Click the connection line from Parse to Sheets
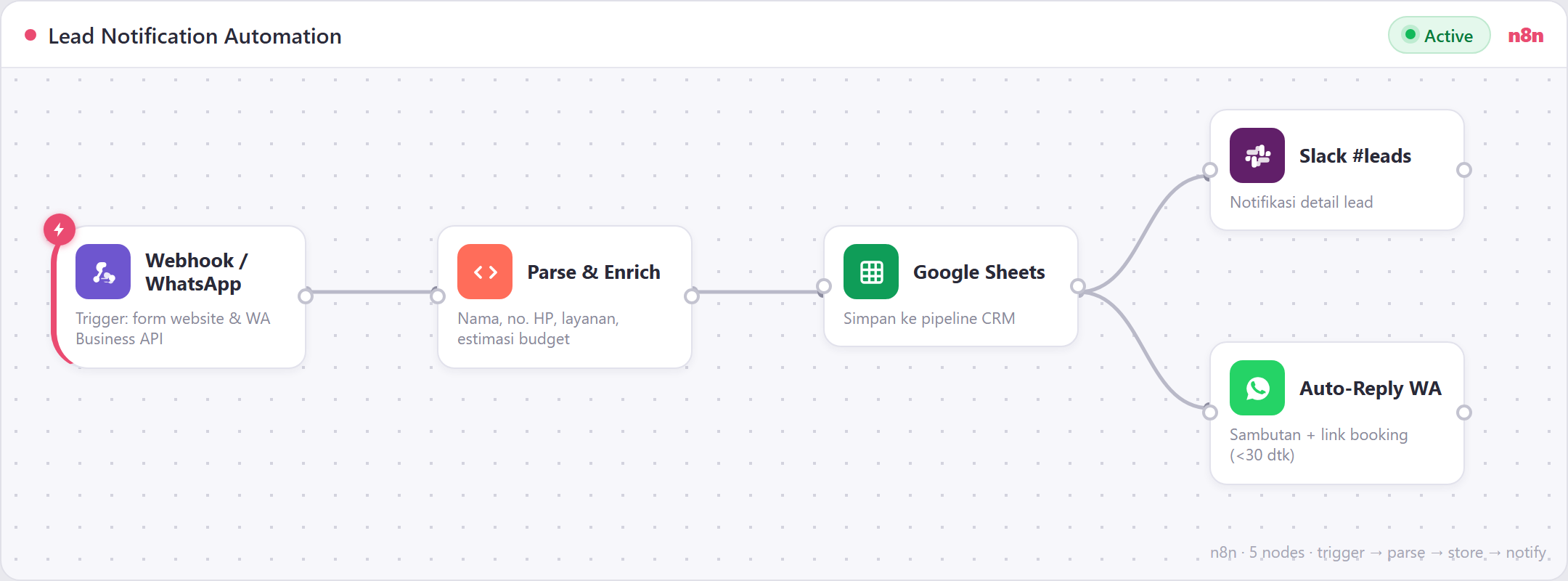The width and height of the screenshot is (1568, 581). [x=758, y=292]
